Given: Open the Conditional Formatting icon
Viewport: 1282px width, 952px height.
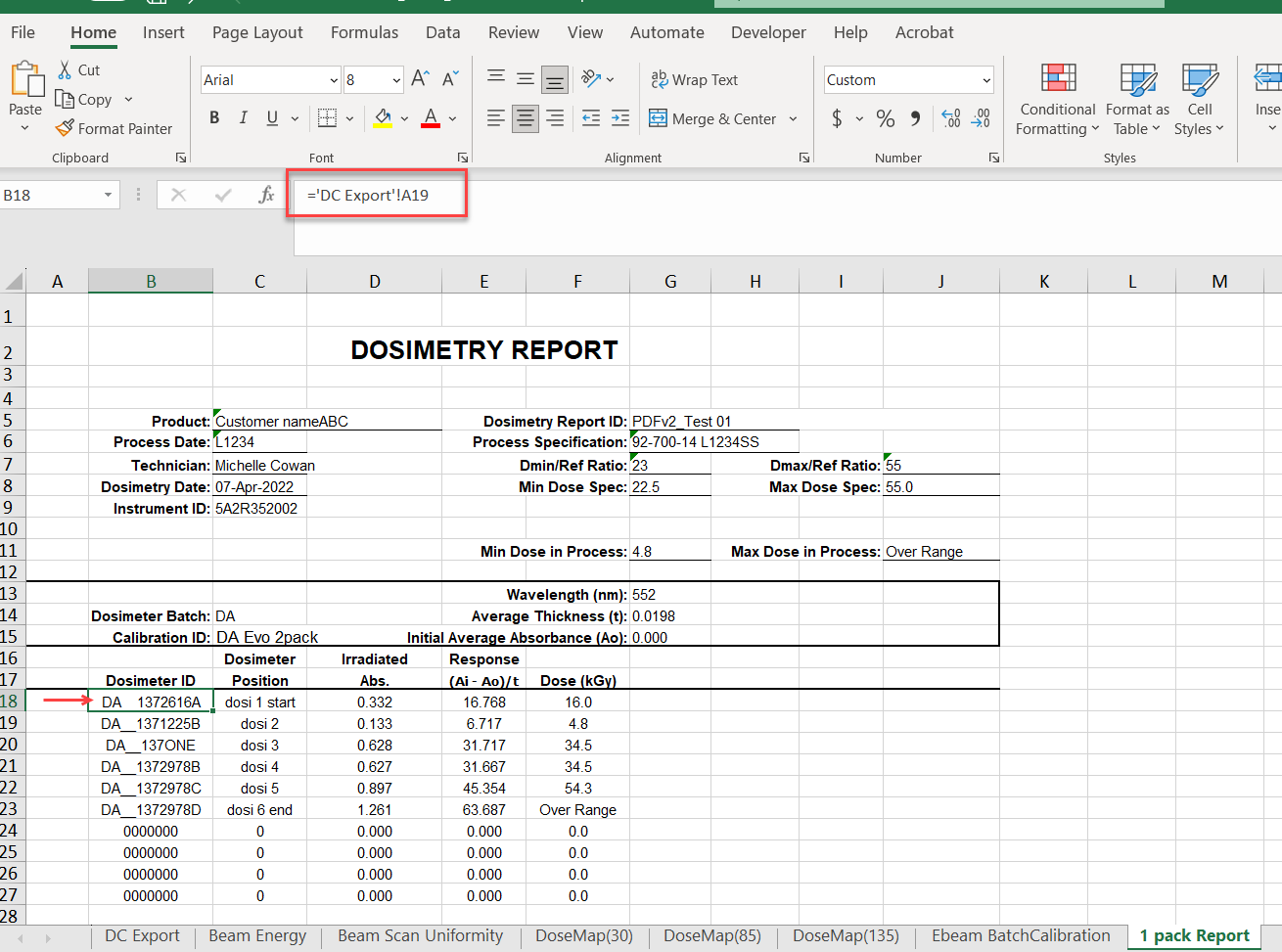Looking at the screenshot, I should tap(1058, 78).
